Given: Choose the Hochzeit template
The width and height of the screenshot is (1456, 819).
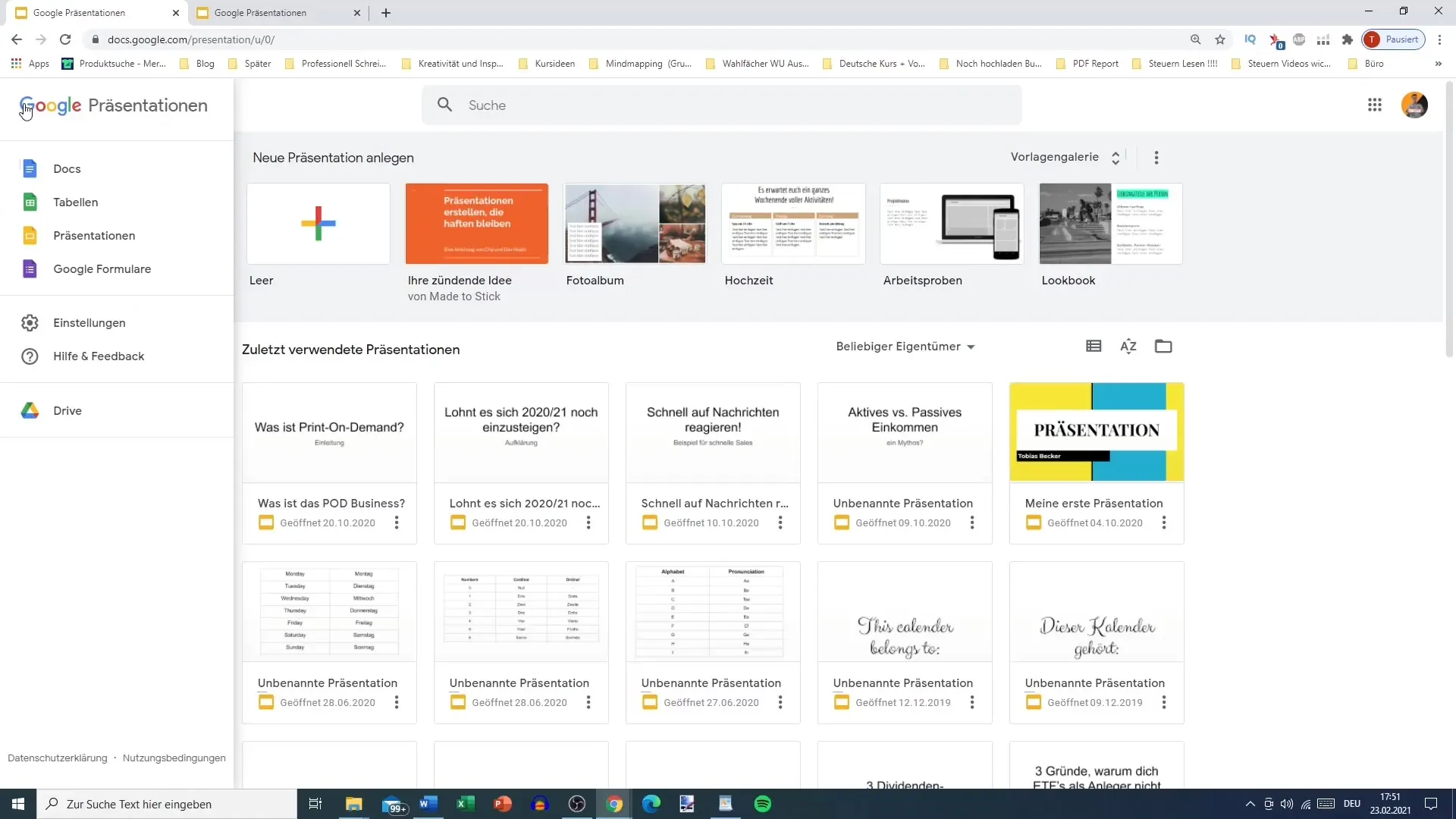Looking at the screenshot, I should tap(794, 224).
